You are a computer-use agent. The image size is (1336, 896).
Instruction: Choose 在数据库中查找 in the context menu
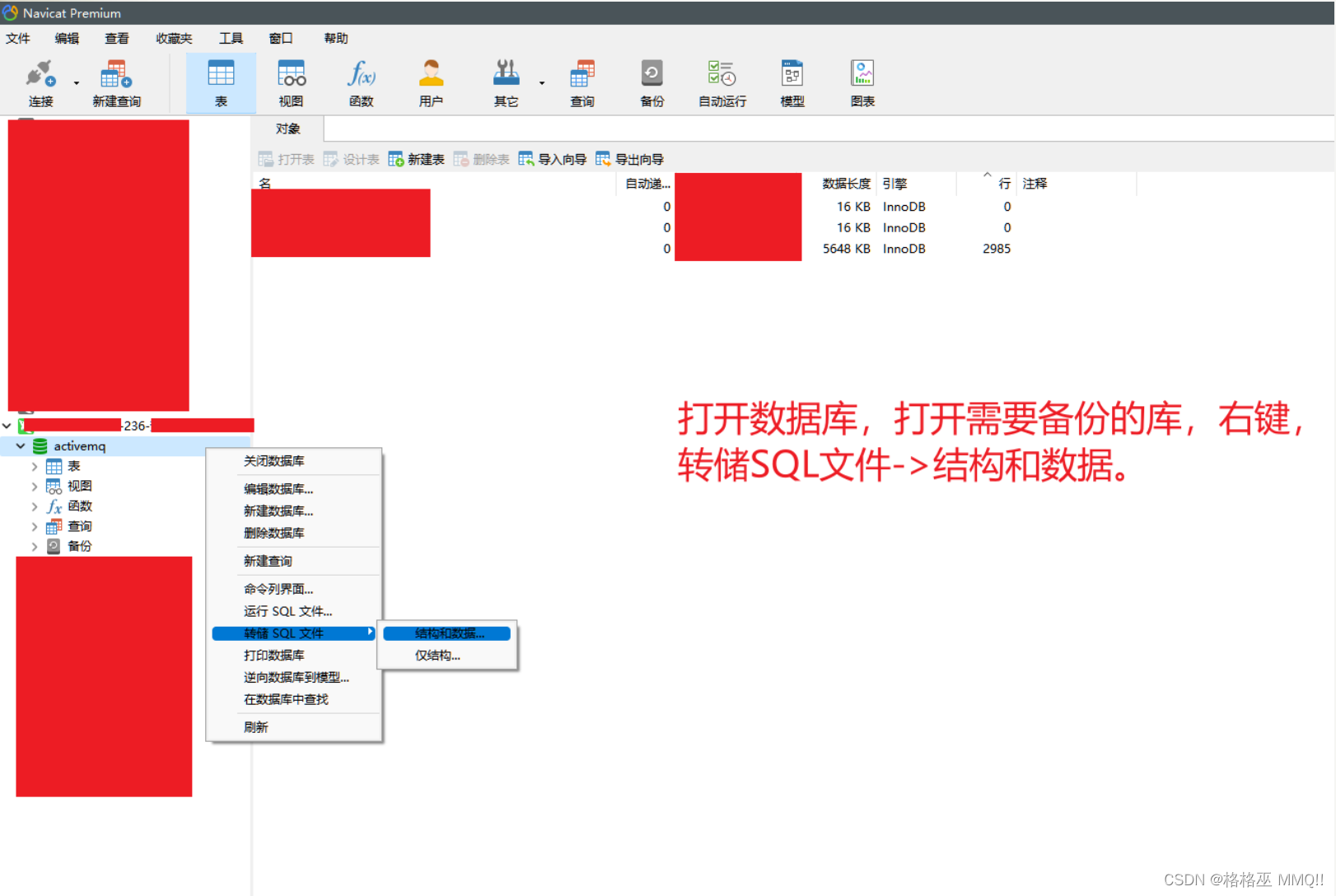(294, 700)
